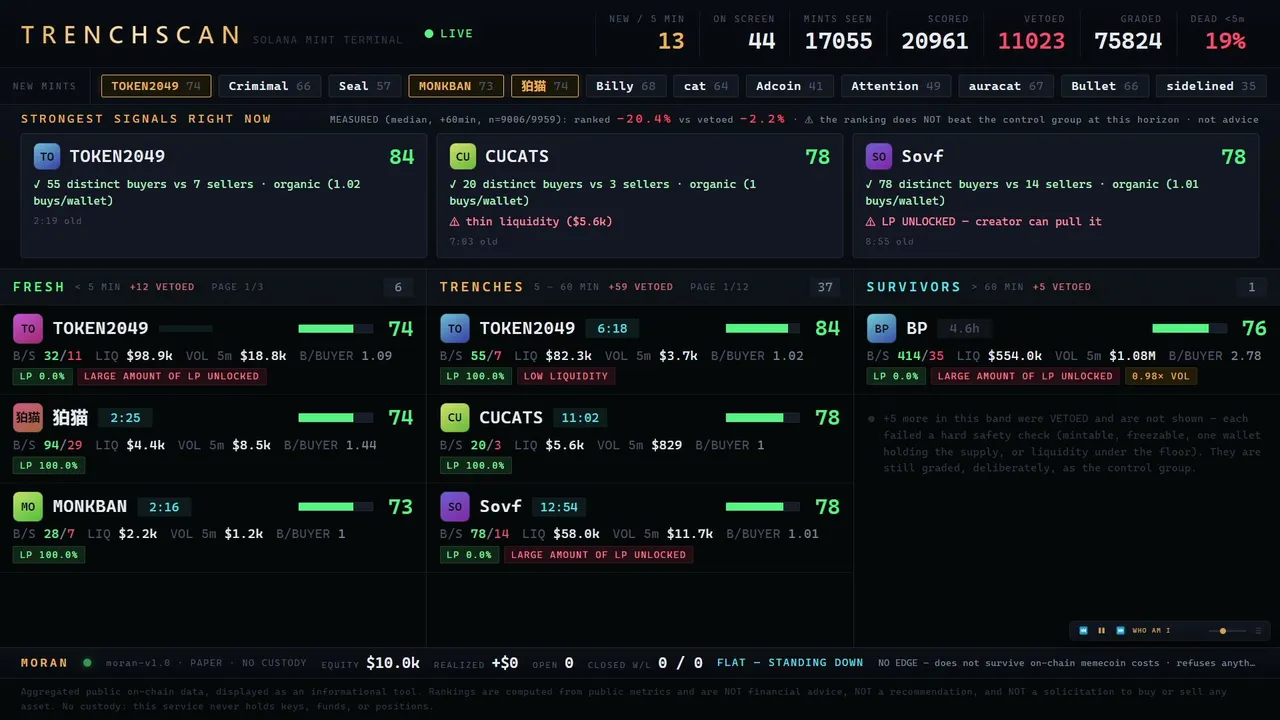Open the mini player playlist menu icon

[x=1258, y=631]
